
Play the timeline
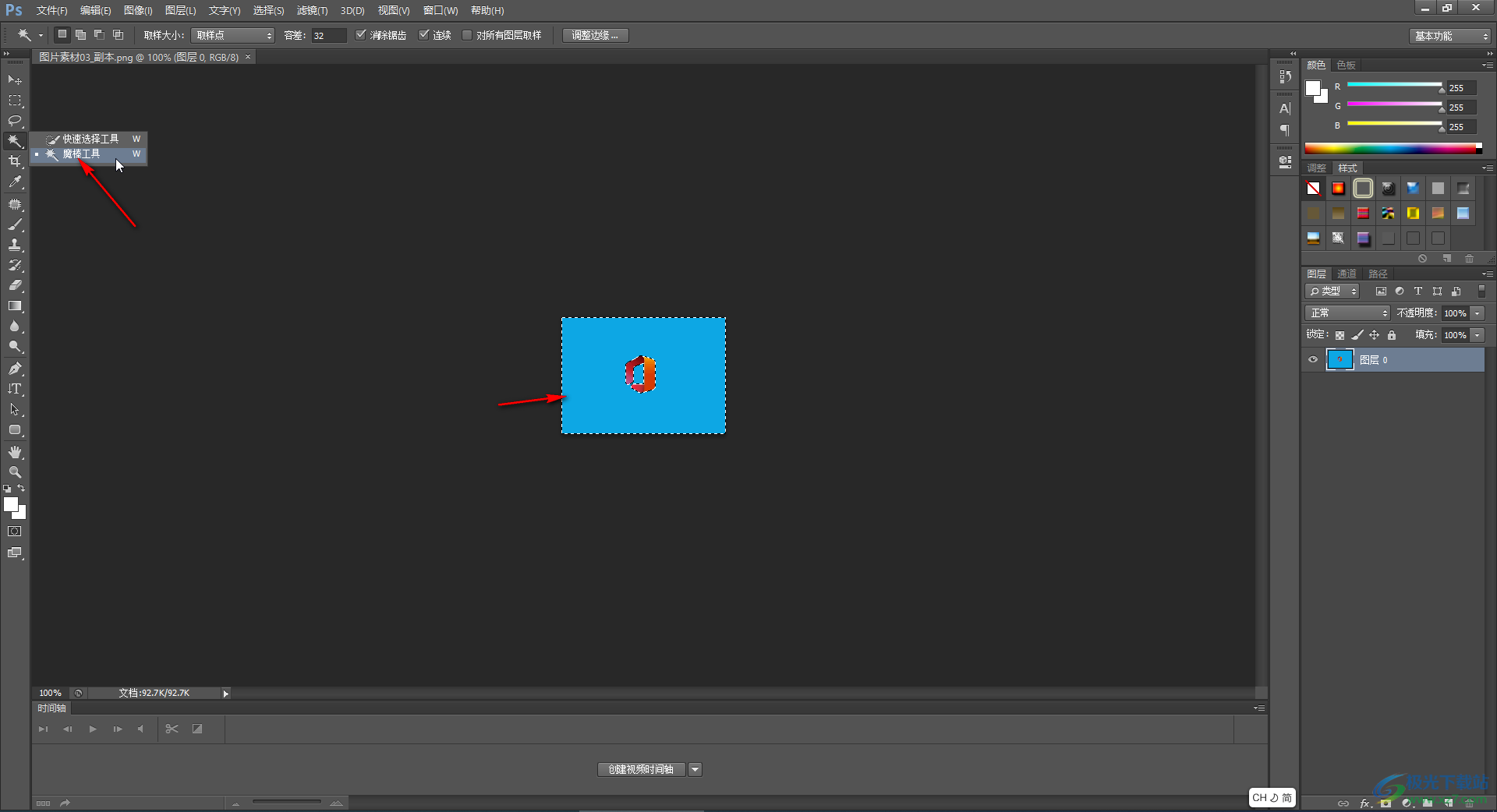(x=93, y=729)
